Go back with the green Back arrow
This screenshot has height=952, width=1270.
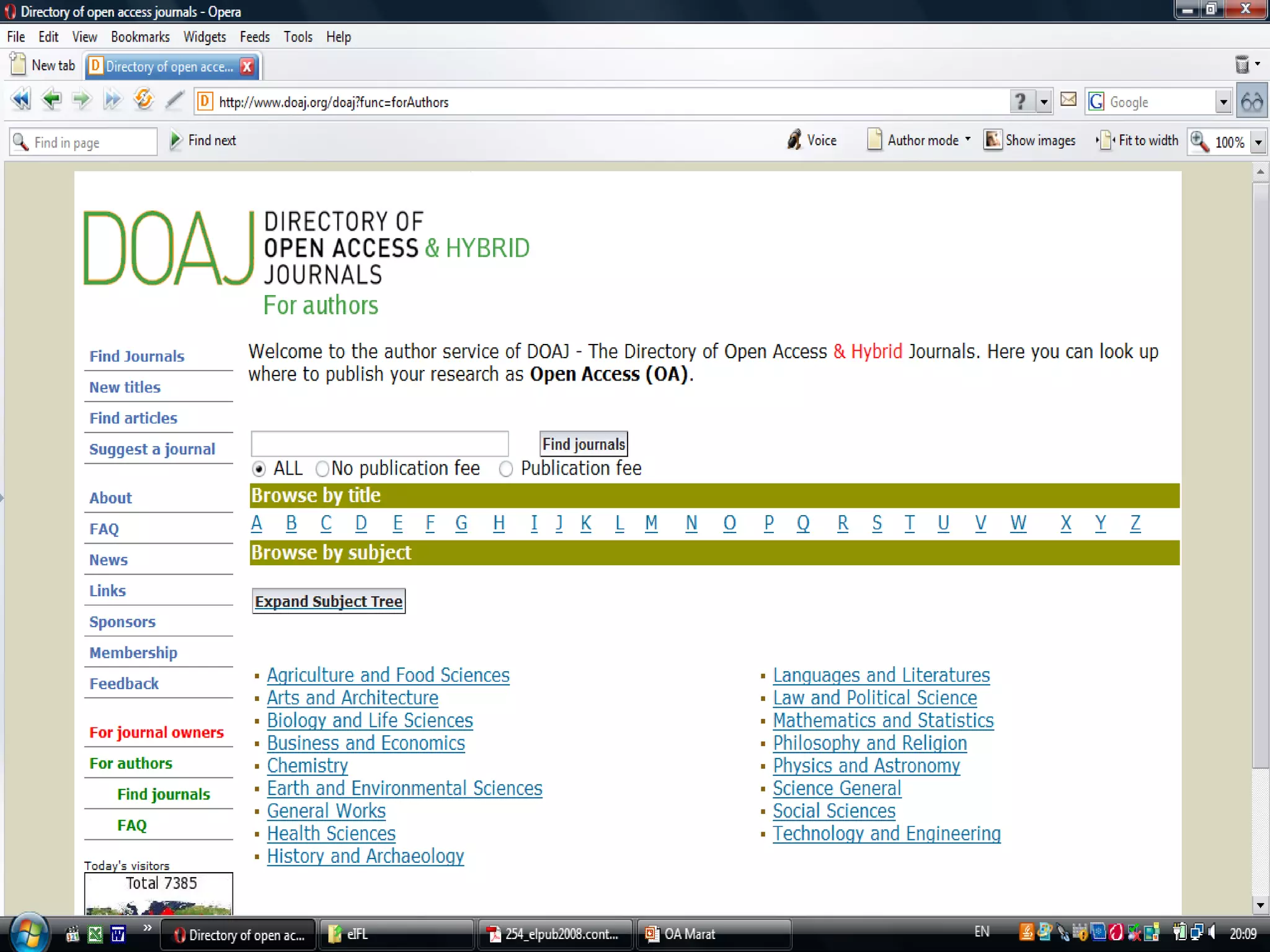tap(51, 100)
